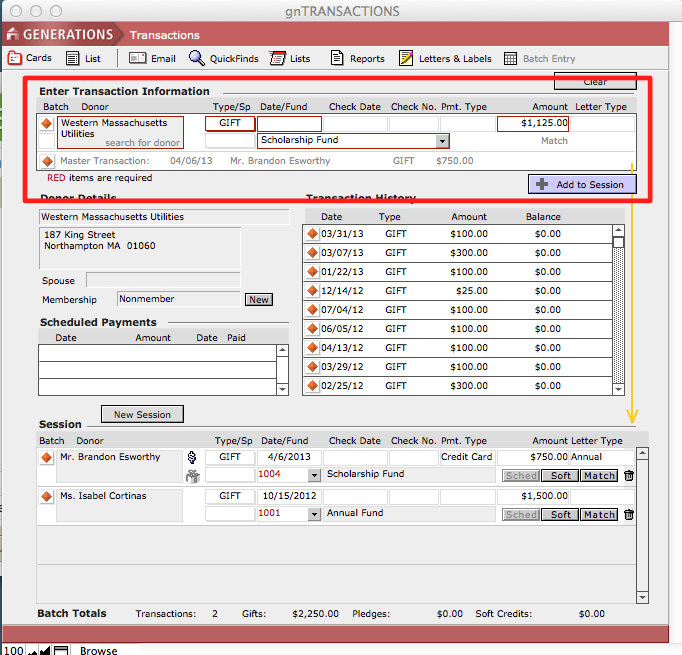This screenshot has width=682, height=655.
Task: Delete Brandon Esworthy's session transaction
Action: point(629,476)
